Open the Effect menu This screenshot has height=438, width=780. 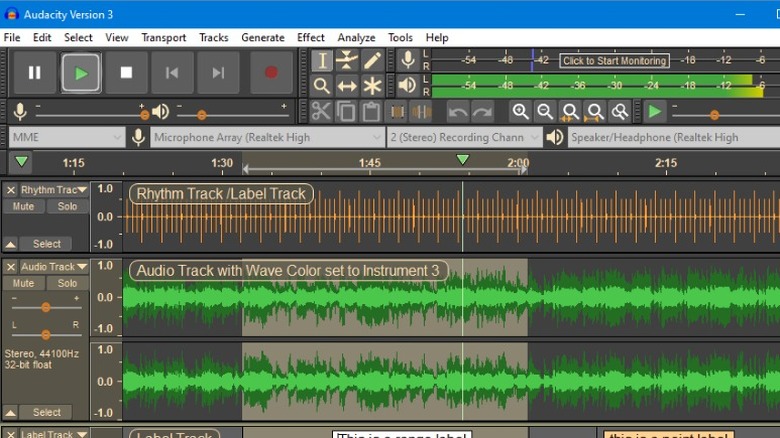tap(310, 38)
